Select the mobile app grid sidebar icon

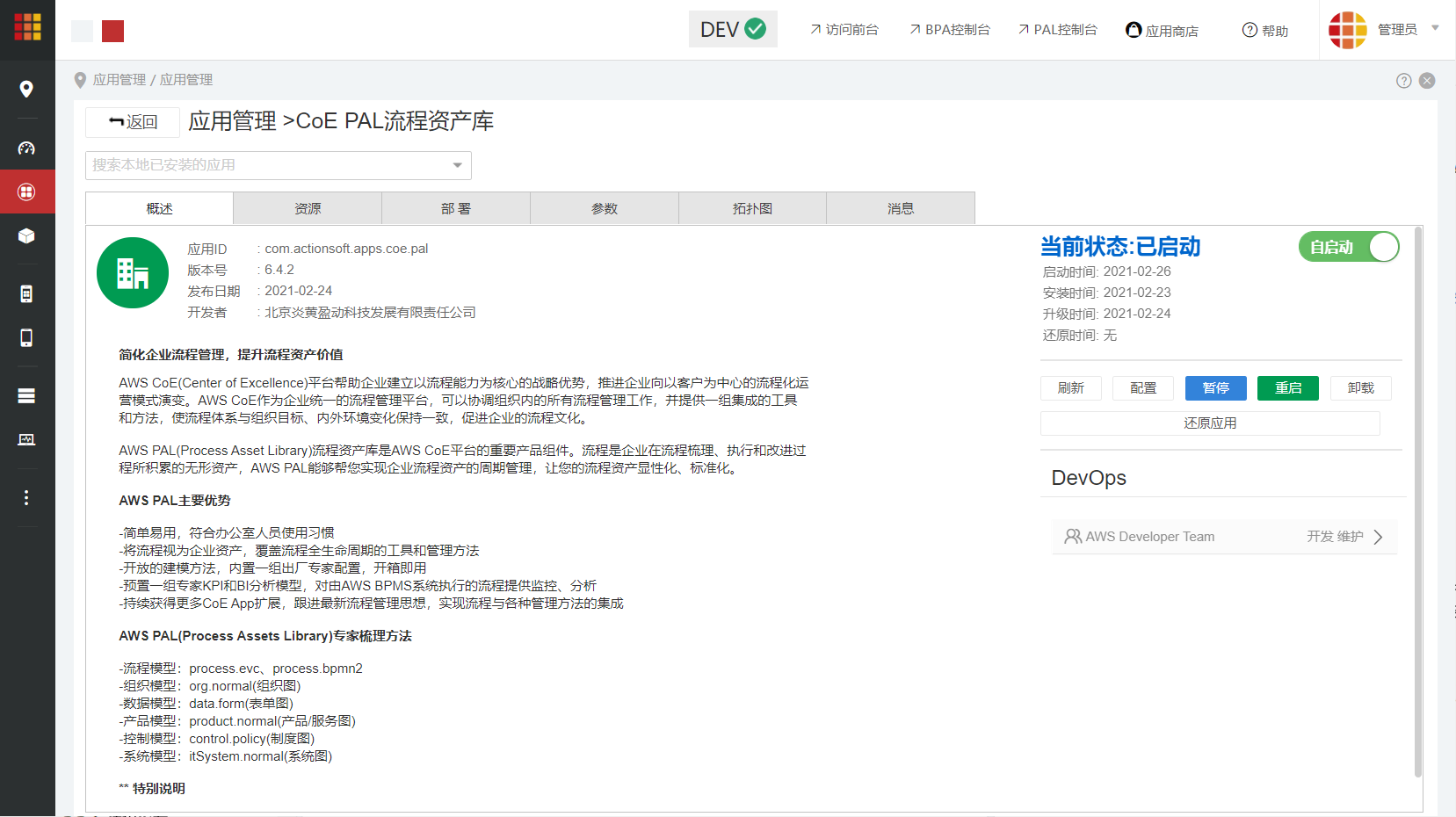point(27,293)
